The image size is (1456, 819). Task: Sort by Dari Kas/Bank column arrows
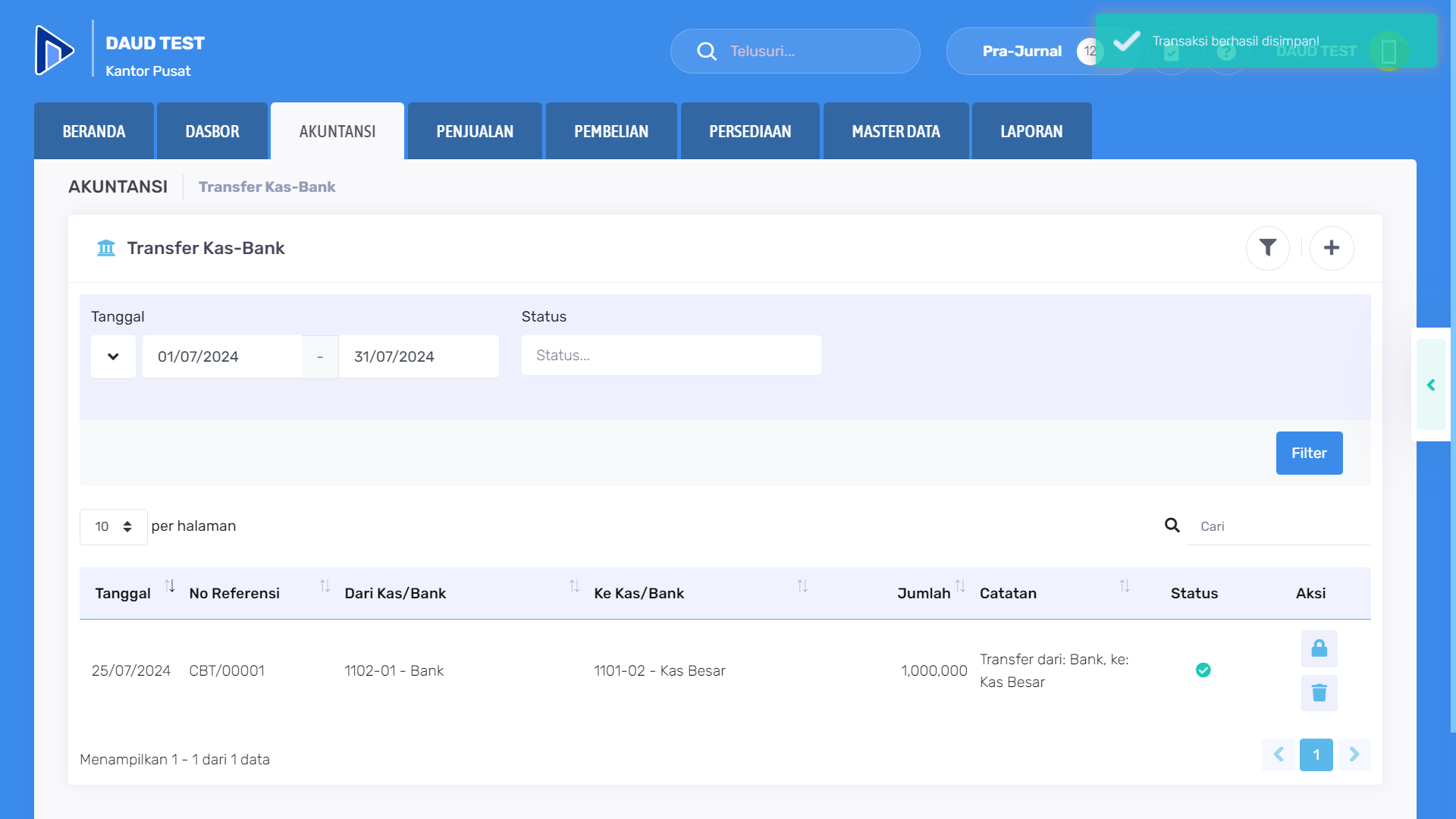click(x=574, y=586)
